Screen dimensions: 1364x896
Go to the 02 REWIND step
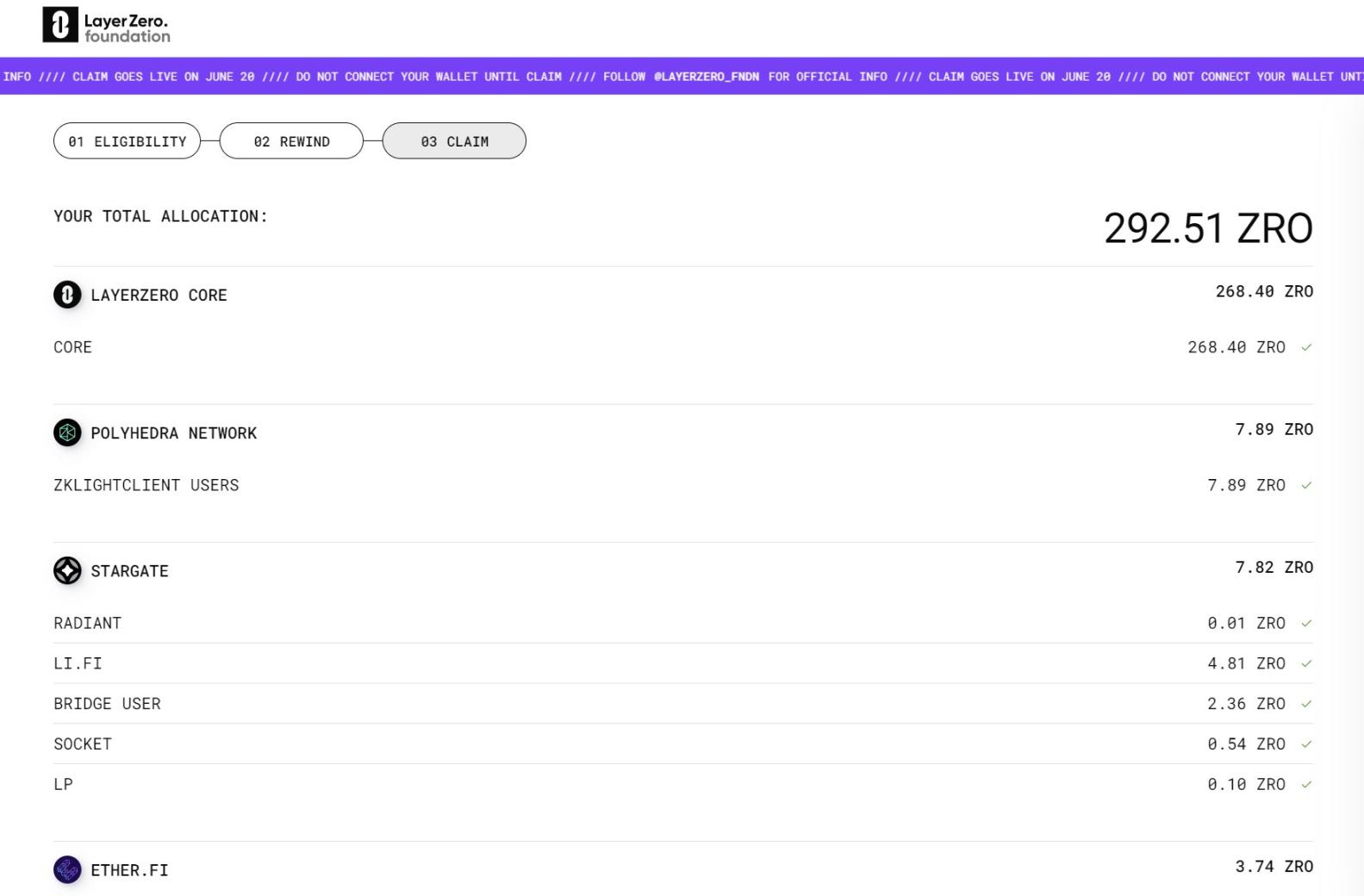tap(291, 141)
